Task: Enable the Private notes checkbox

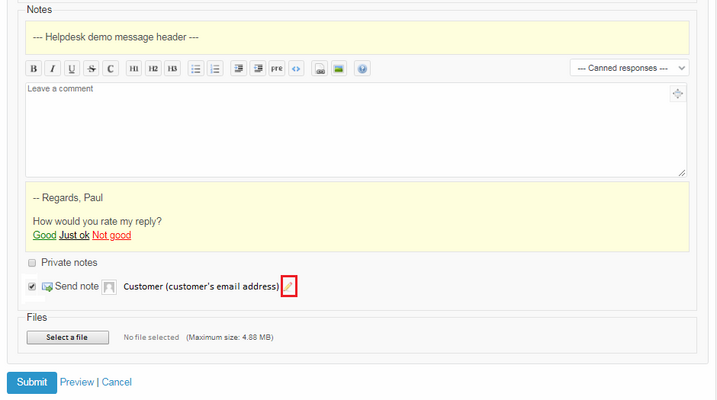Action: [x=32, y=263]
